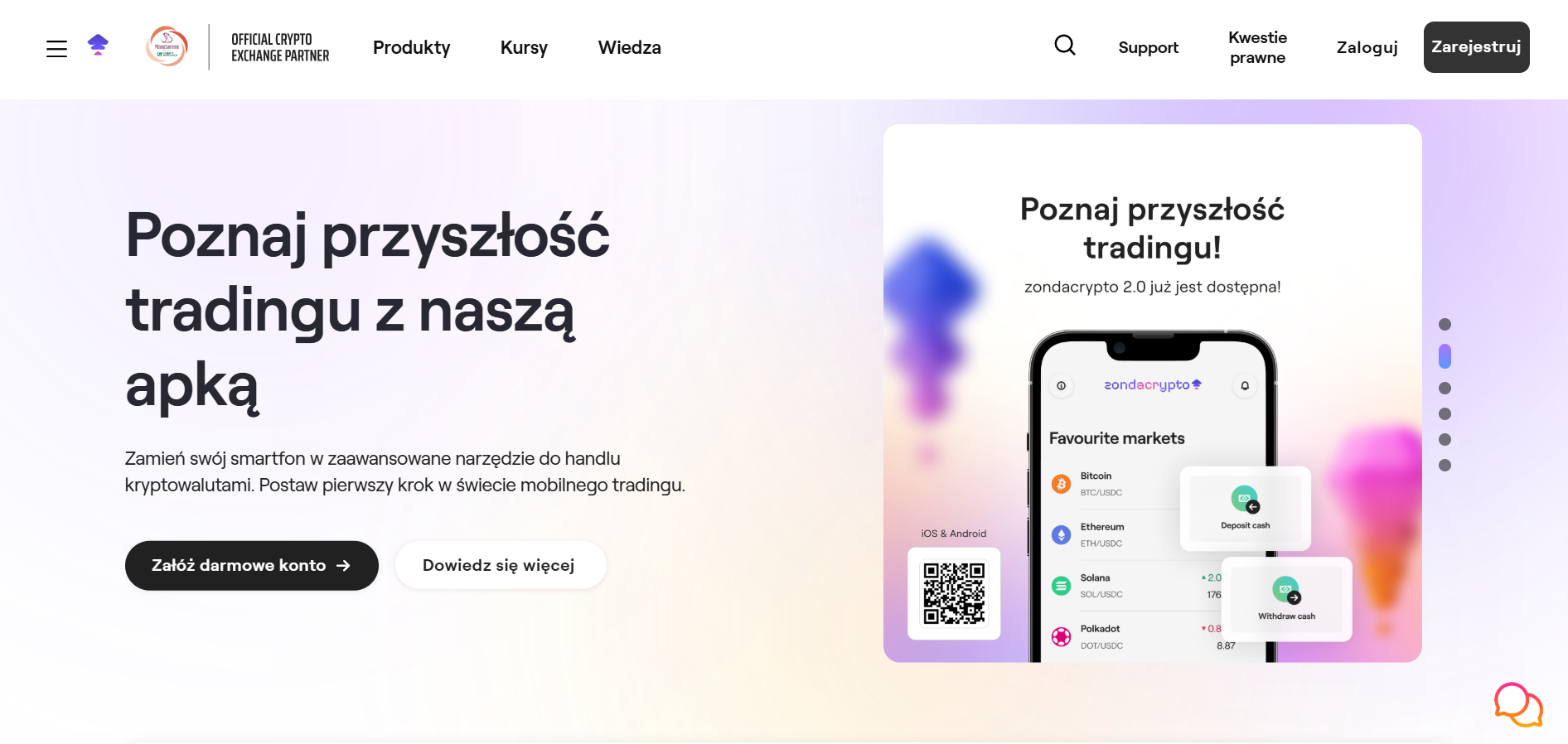Click the Deposit cash icon card
The width and height of the screenshot is (1568, 744).
1245,509
